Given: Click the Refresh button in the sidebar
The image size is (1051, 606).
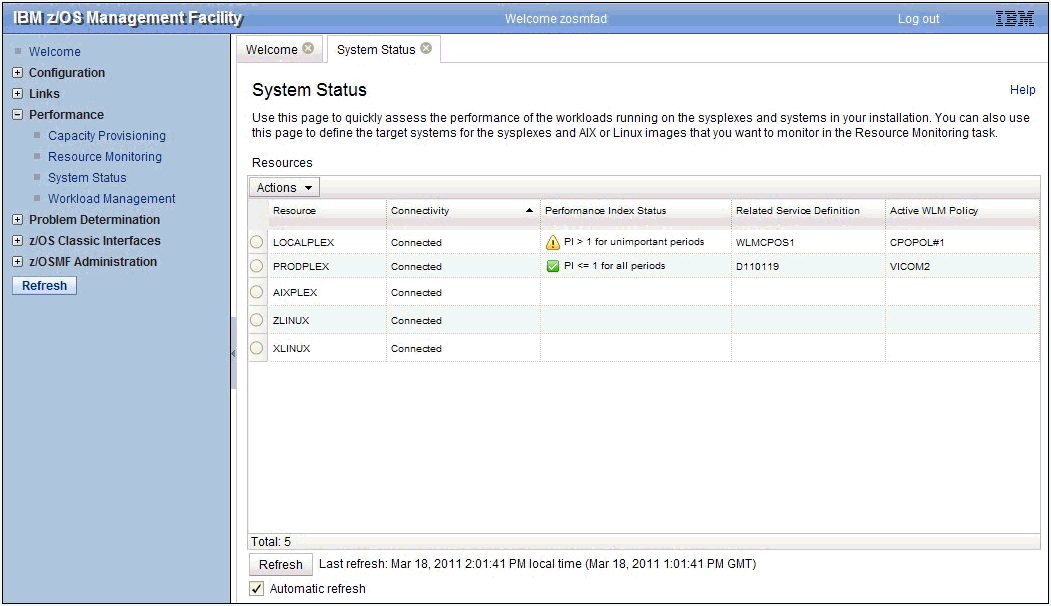Looking at the screenshot, I should click(x=43, y=285).
